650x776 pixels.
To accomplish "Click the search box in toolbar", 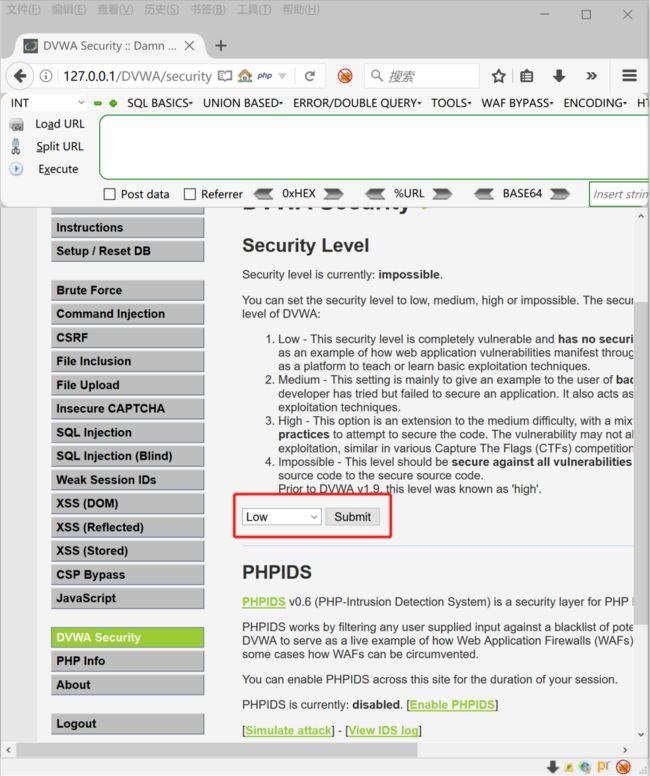I will tap(422, 76).
